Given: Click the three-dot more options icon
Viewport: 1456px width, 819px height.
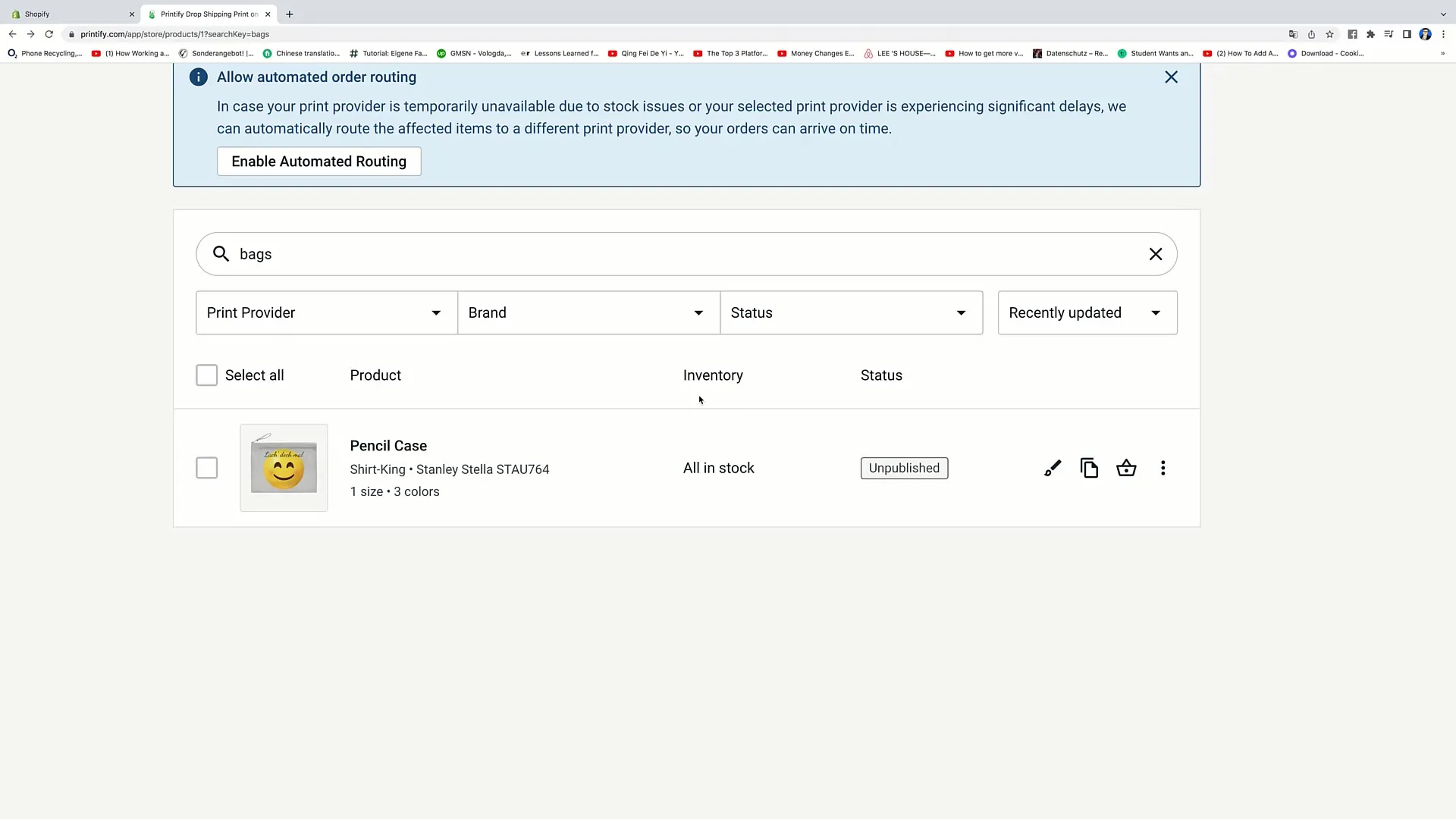Looking at the screenshot, I should (x=1163, y=467).
